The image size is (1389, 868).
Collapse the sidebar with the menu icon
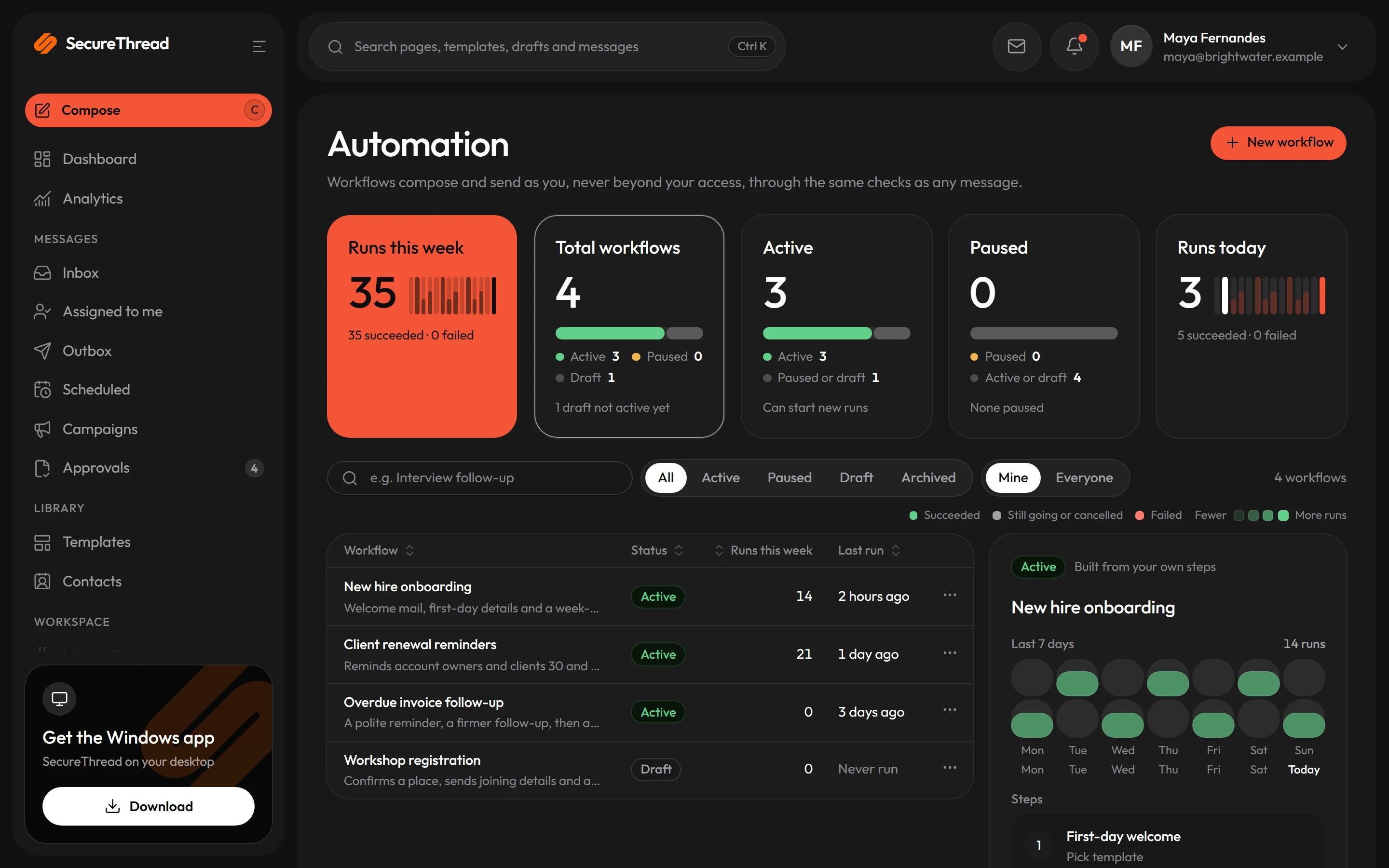[x=259, y=46]
